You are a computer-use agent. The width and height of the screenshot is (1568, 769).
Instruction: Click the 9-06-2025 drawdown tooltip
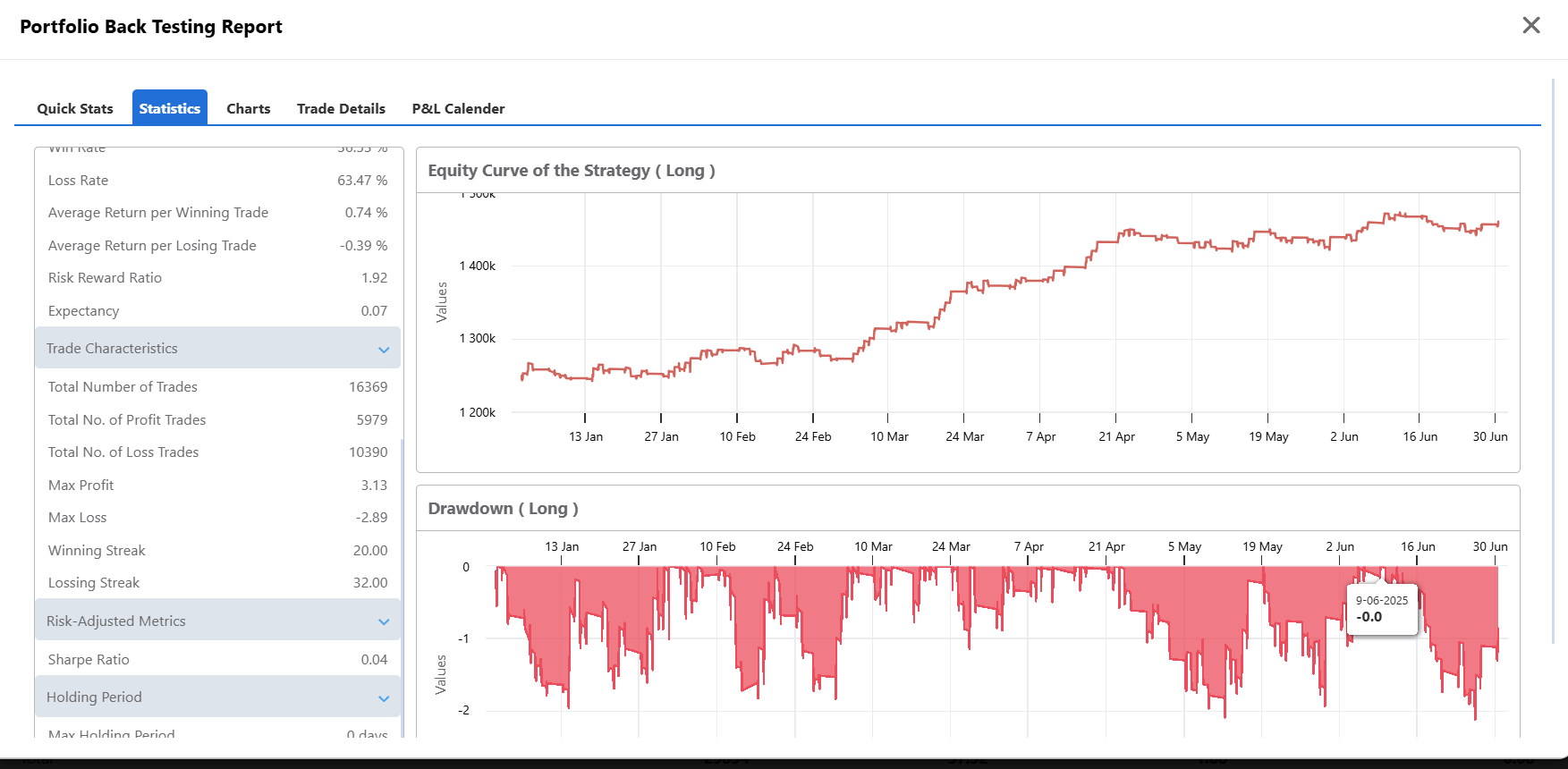pyautogui.click(x=1382, y=609)
